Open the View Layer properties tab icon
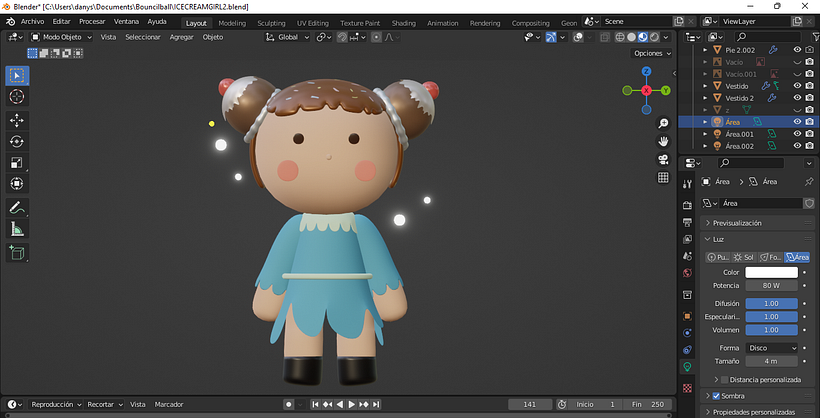The image size is (820, 418). click(688, 239)
